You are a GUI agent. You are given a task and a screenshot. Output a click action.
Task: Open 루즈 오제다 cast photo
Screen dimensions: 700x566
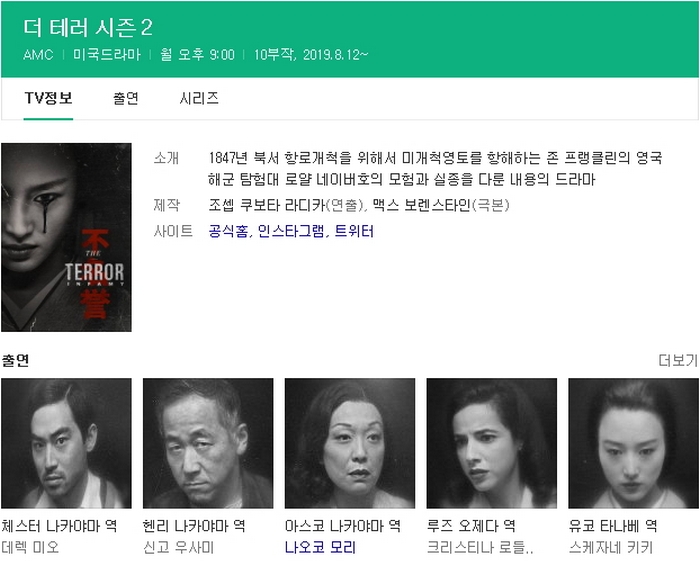point(492,443)
